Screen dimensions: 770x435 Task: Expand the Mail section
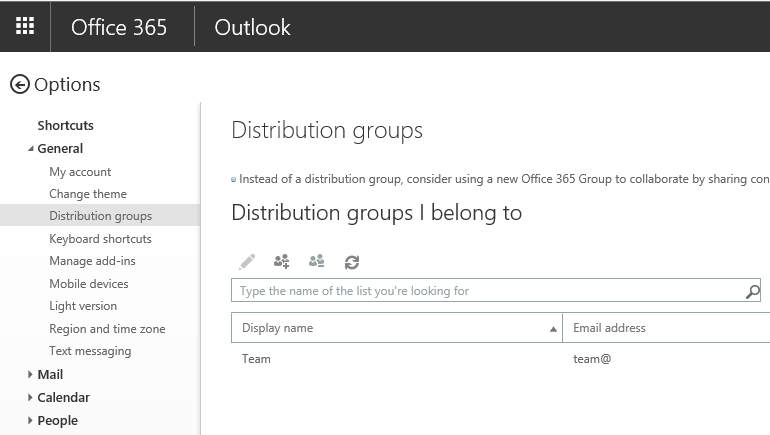point(30,375)
